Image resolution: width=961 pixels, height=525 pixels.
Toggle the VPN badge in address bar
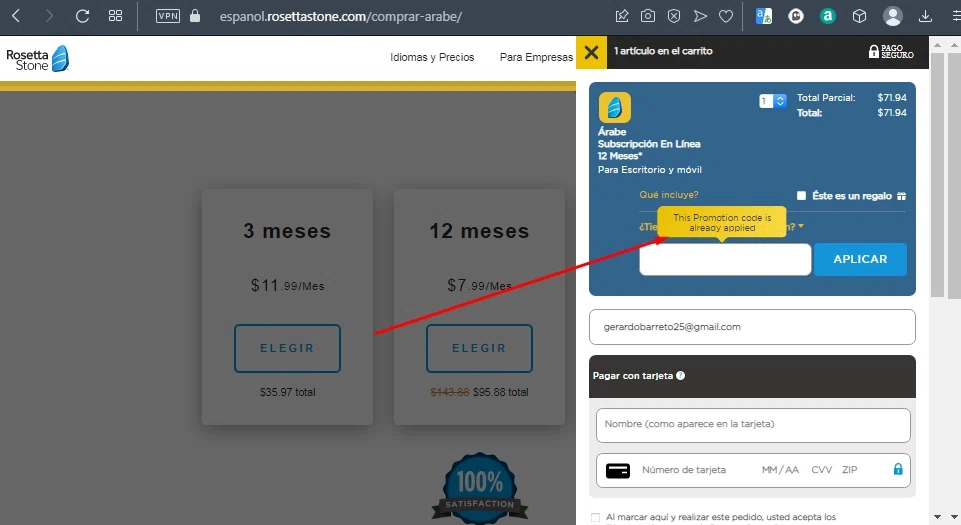tap(167, 16)
